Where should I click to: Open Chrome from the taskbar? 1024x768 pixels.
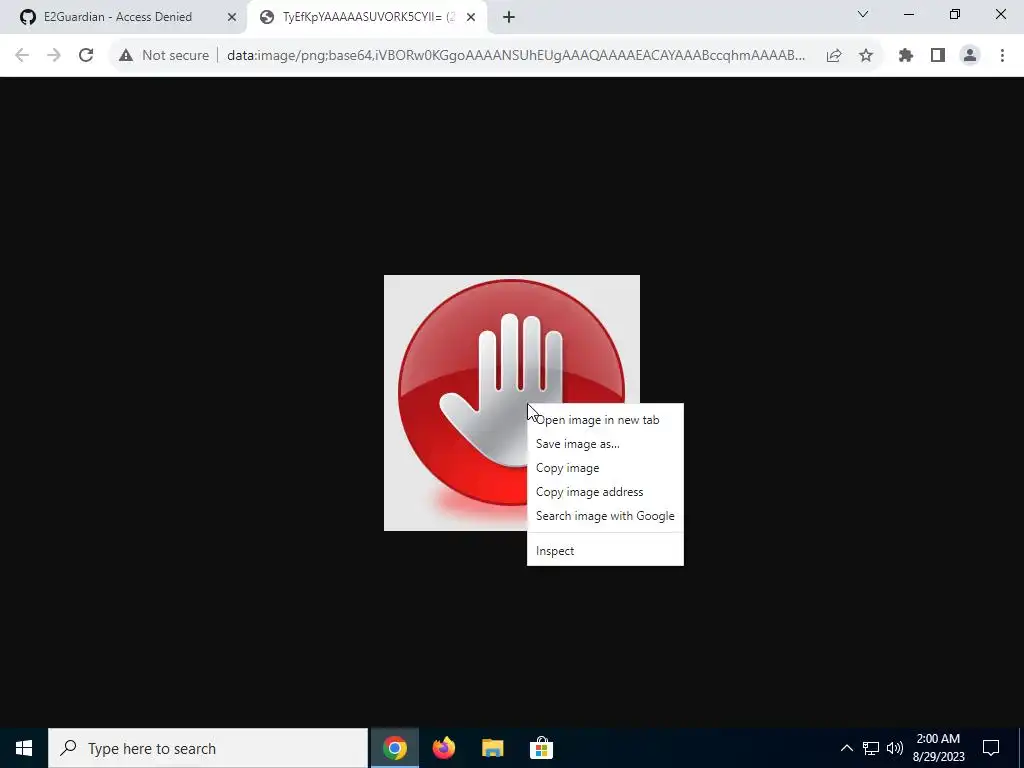pyautogui.click(x=394, y=748)
